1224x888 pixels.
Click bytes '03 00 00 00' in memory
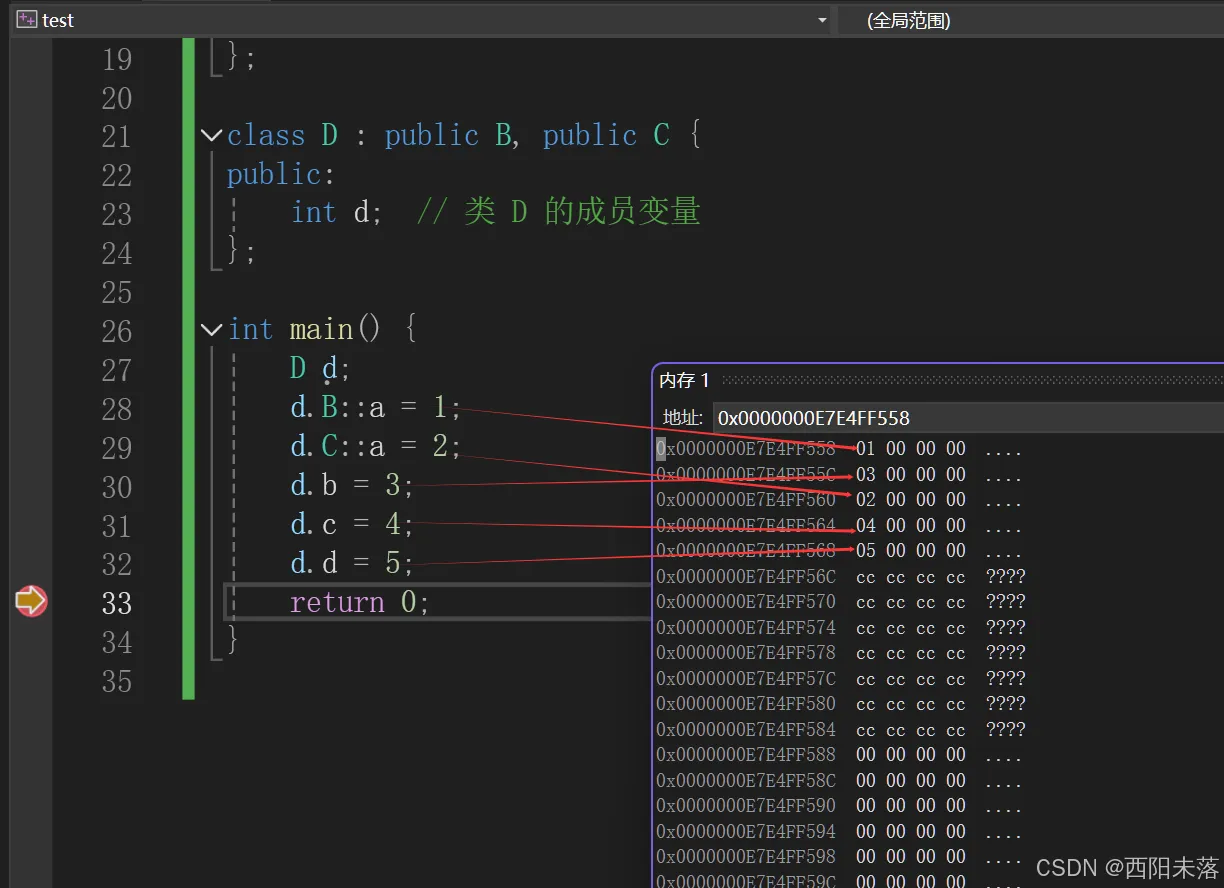(911, 474)
